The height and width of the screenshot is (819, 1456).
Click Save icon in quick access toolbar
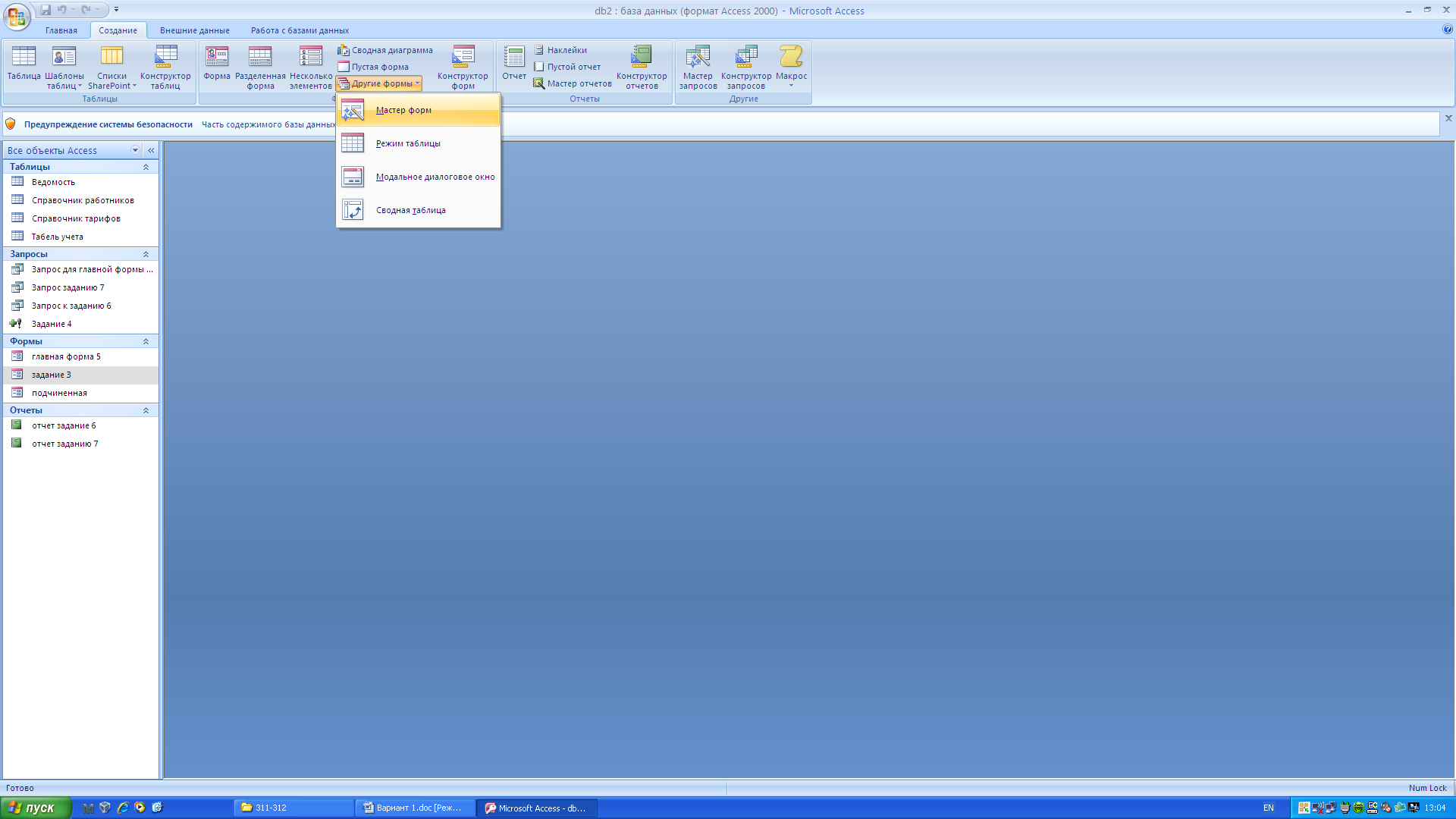click(x=45, y=10)
